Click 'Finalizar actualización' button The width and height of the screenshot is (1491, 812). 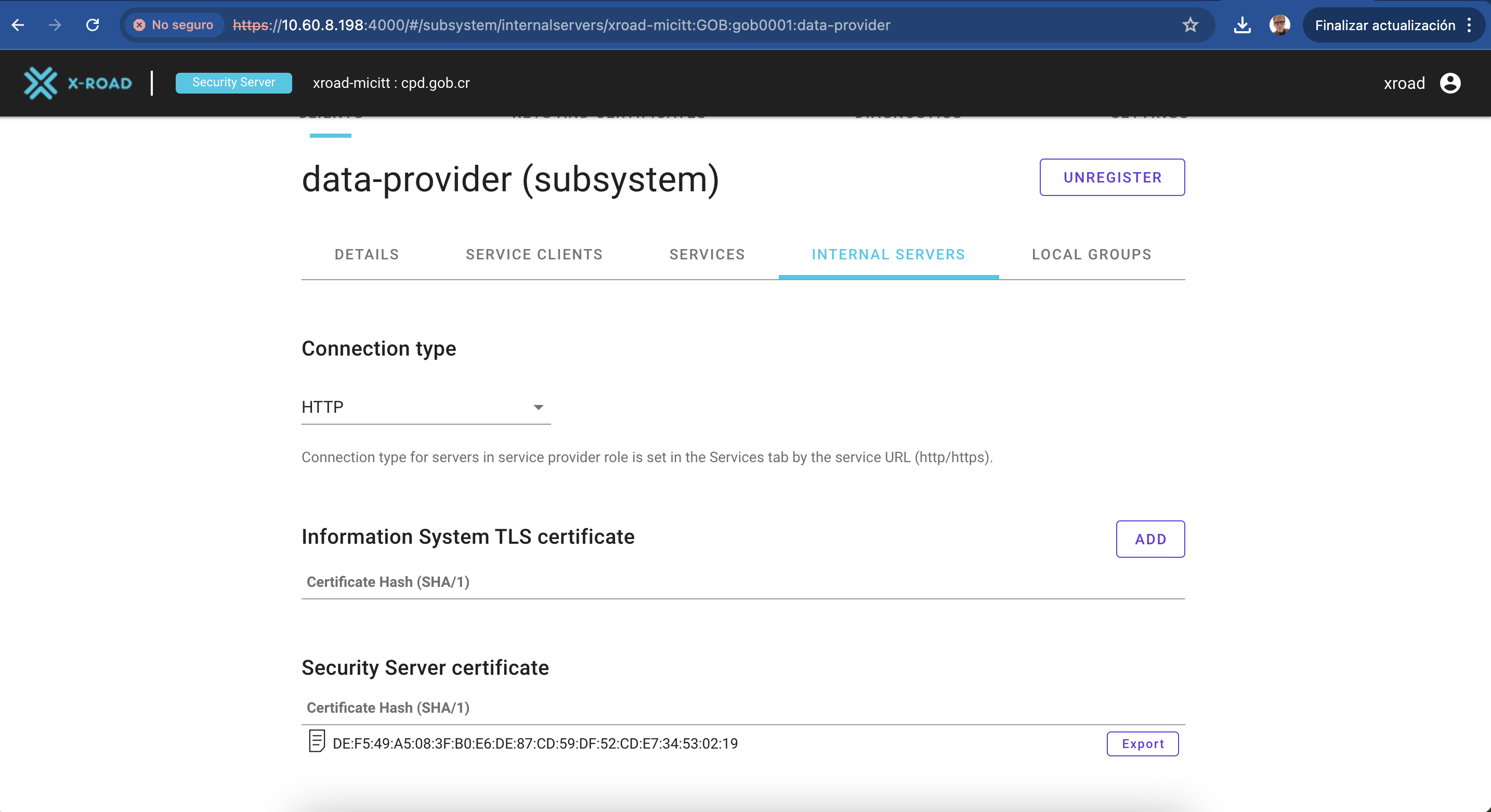click(x=1384, y=25)
